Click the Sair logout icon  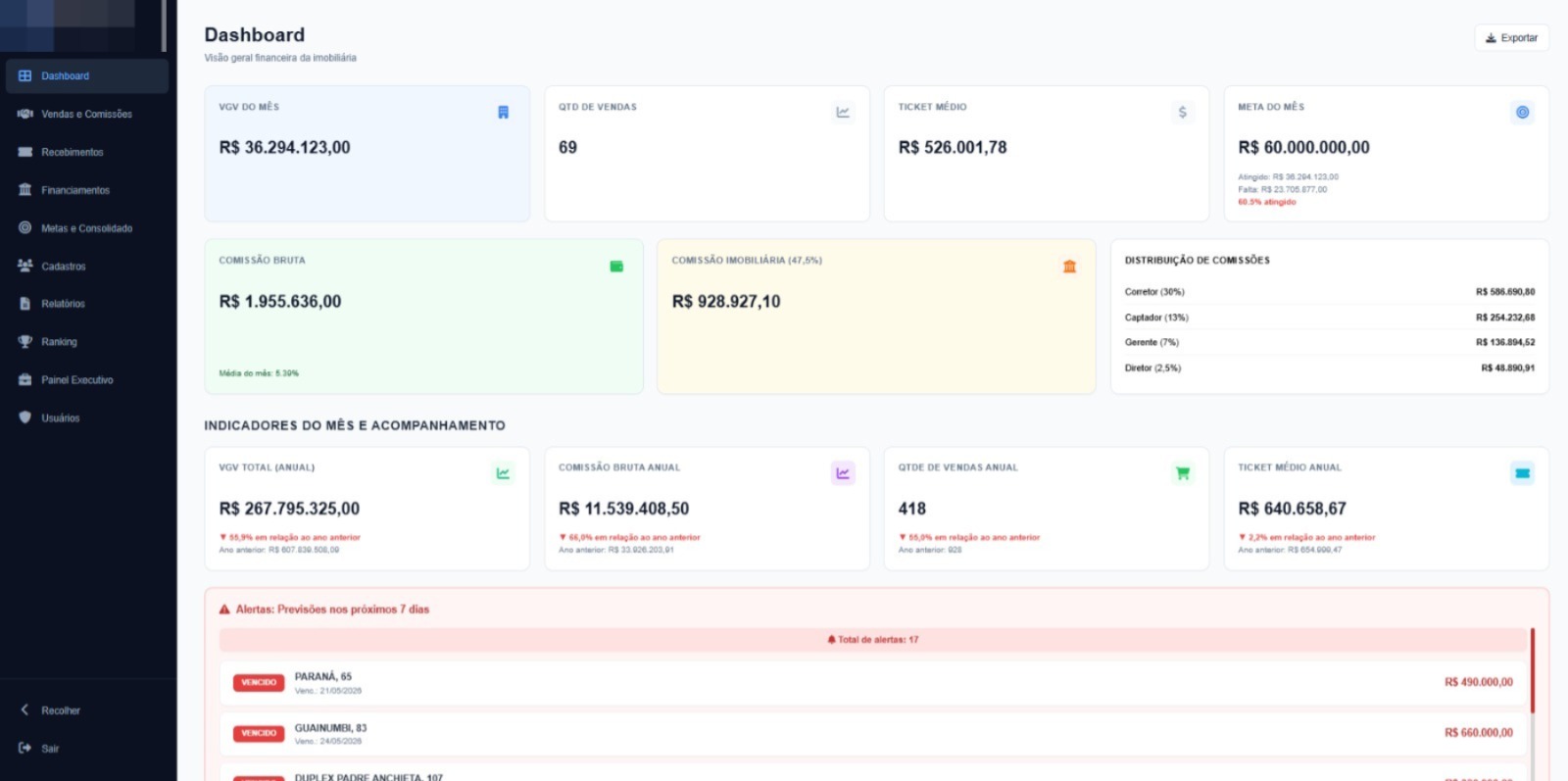click(x=24, y=748)
